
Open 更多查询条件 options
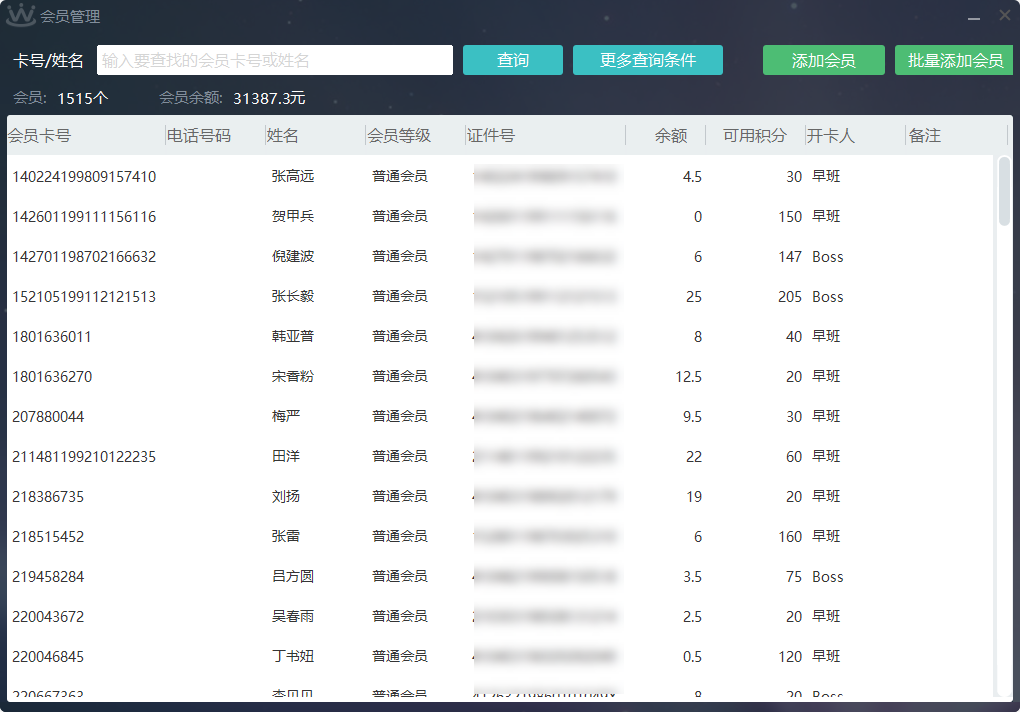(x=648, y=60)
